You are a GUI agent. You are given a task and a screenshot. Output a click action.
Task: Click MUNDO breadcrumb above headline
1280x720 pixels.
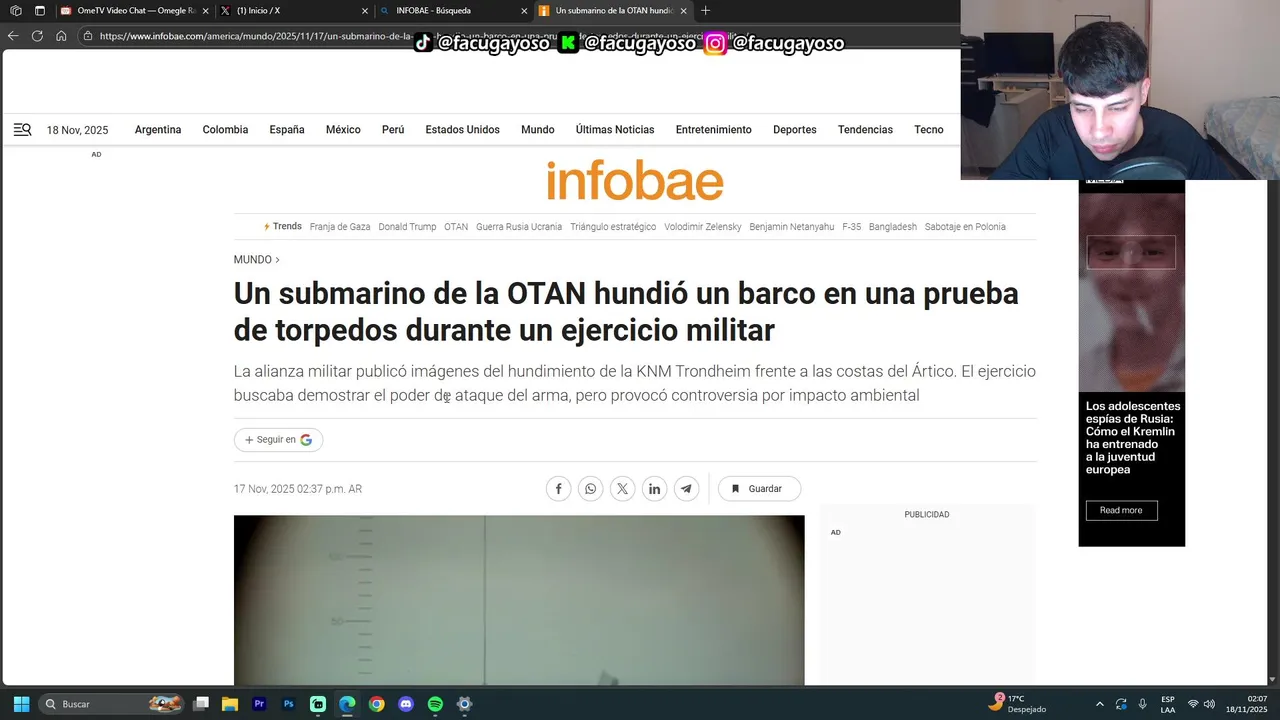pyautogui.click(x=253, y=259)
